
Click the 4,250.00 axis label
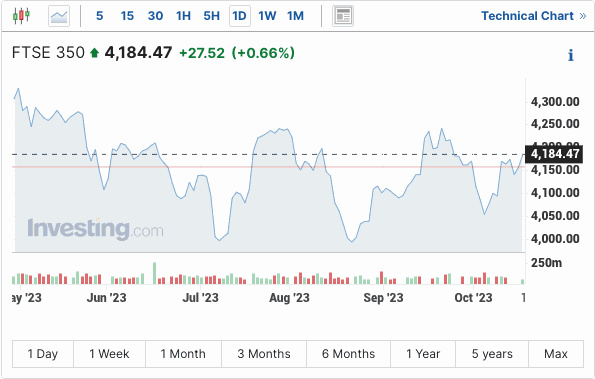point(555,124)
